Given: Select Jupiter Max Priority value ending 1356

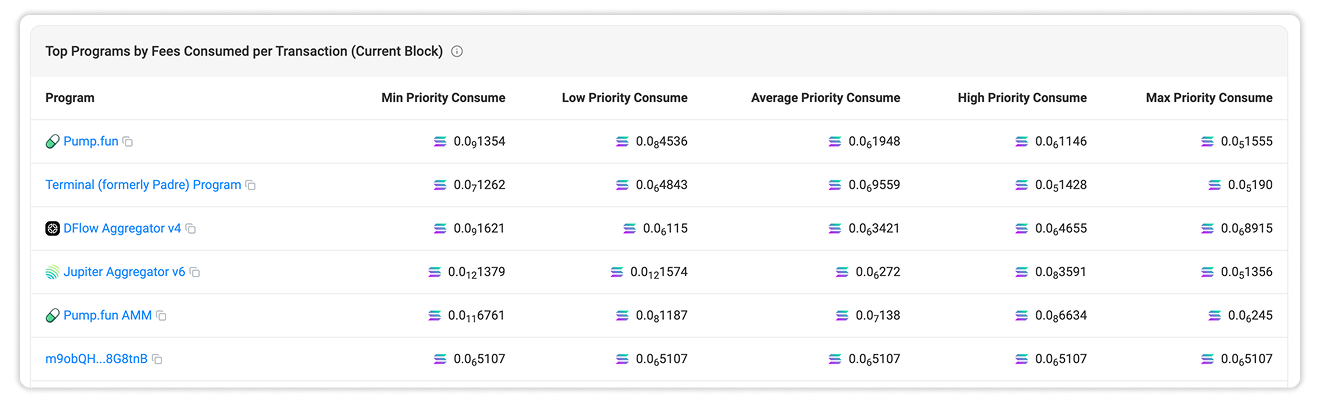Looking at the screenshot, I should [1247, 272].
